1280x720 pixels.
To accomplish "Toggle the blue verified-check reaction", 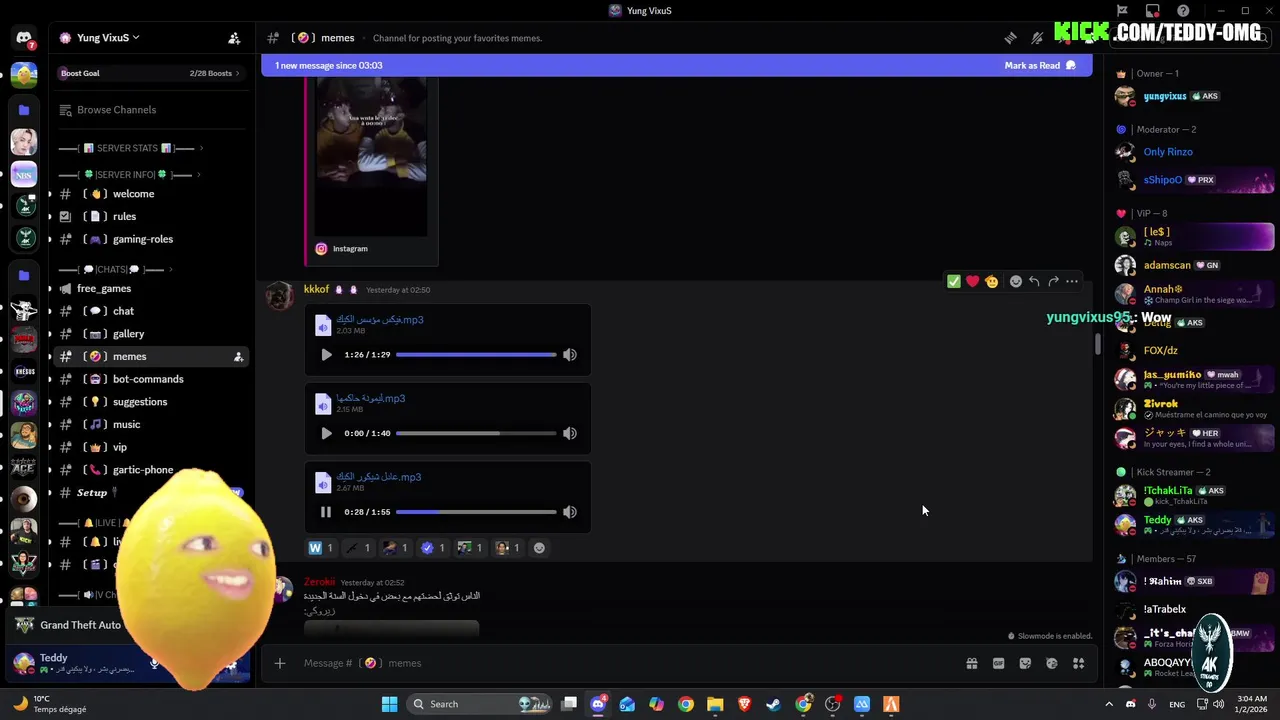I will tap(433, 548).
